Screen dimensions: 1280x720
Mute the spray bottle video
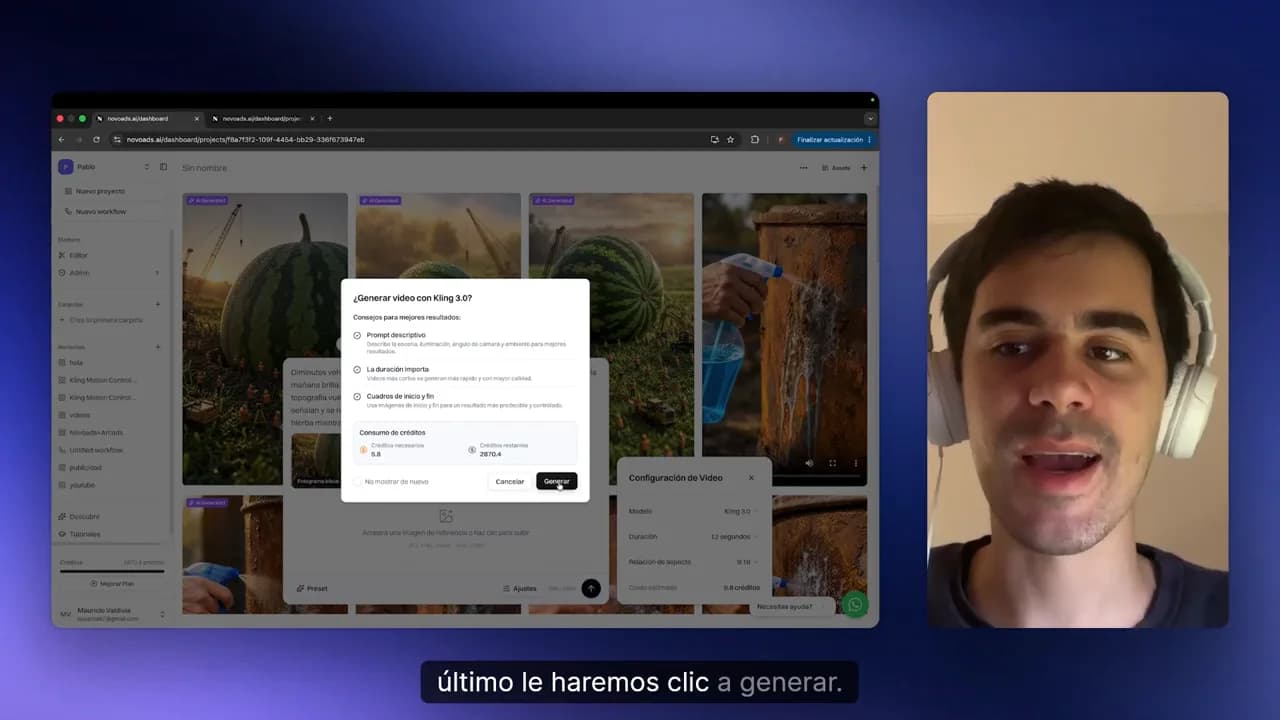[811, 463]
